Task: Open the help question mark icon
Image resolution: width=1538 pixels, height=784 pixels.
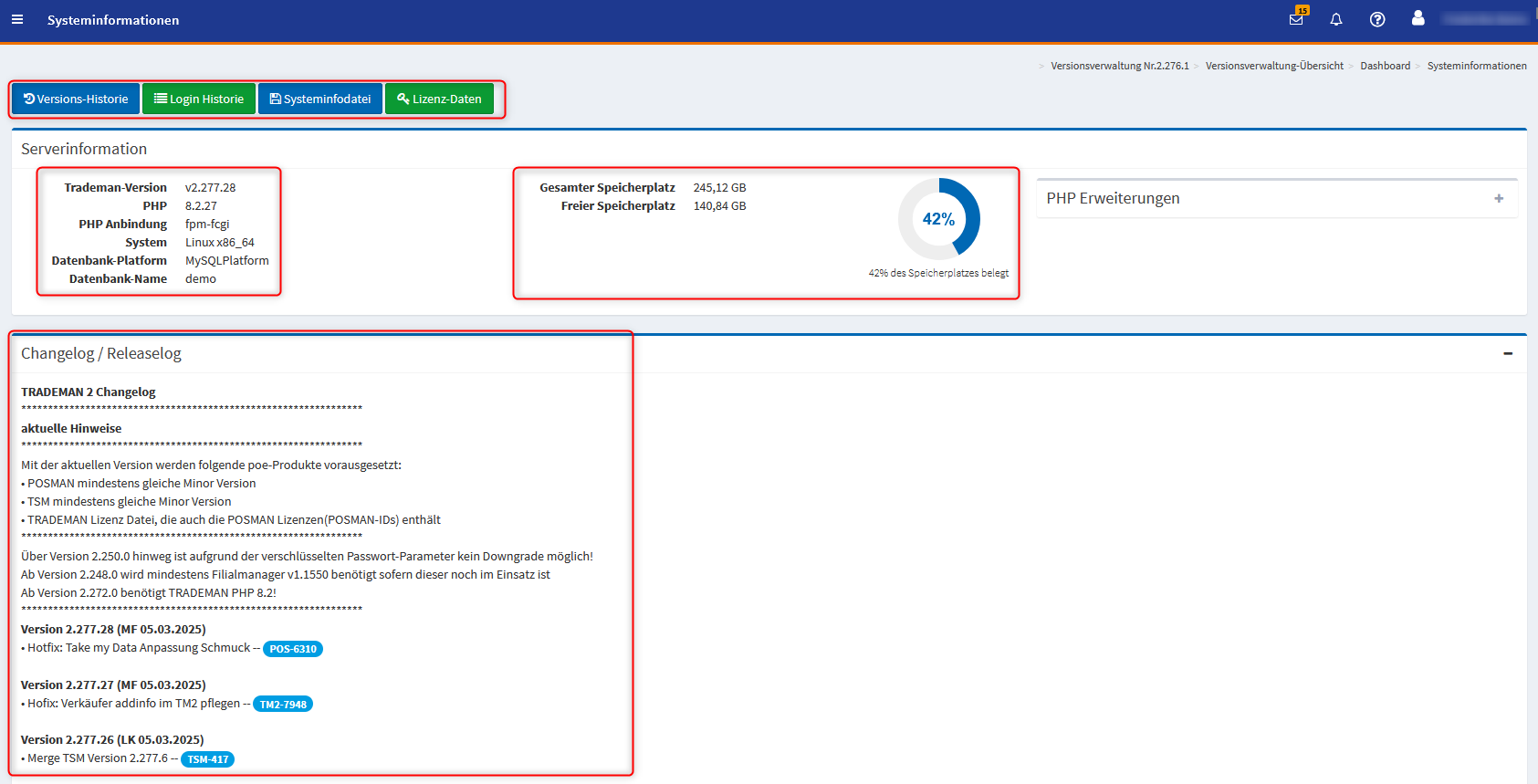Action: pos(1377,19)
